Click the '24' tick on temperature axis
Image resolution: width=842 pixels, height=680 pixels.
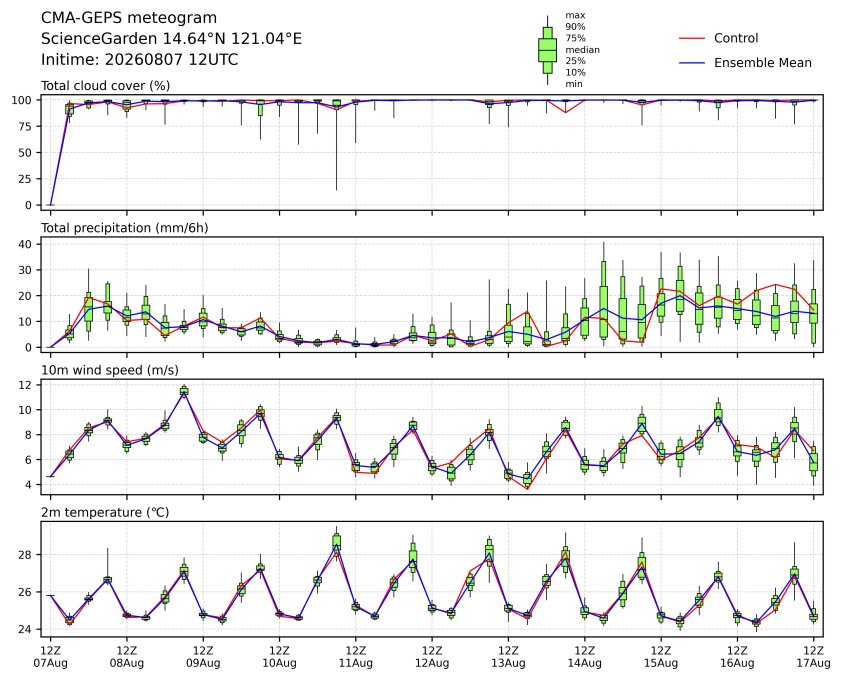(26, 630)
